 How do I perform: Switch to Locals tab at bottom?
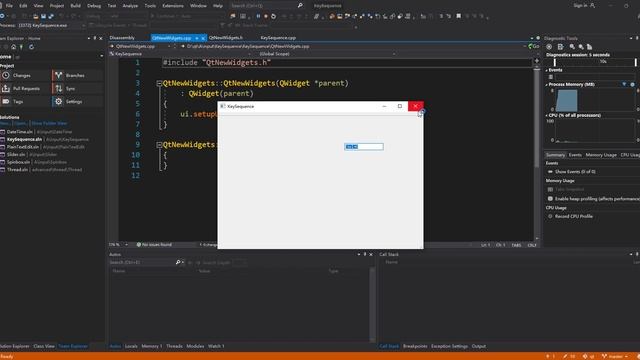[131, 346]
